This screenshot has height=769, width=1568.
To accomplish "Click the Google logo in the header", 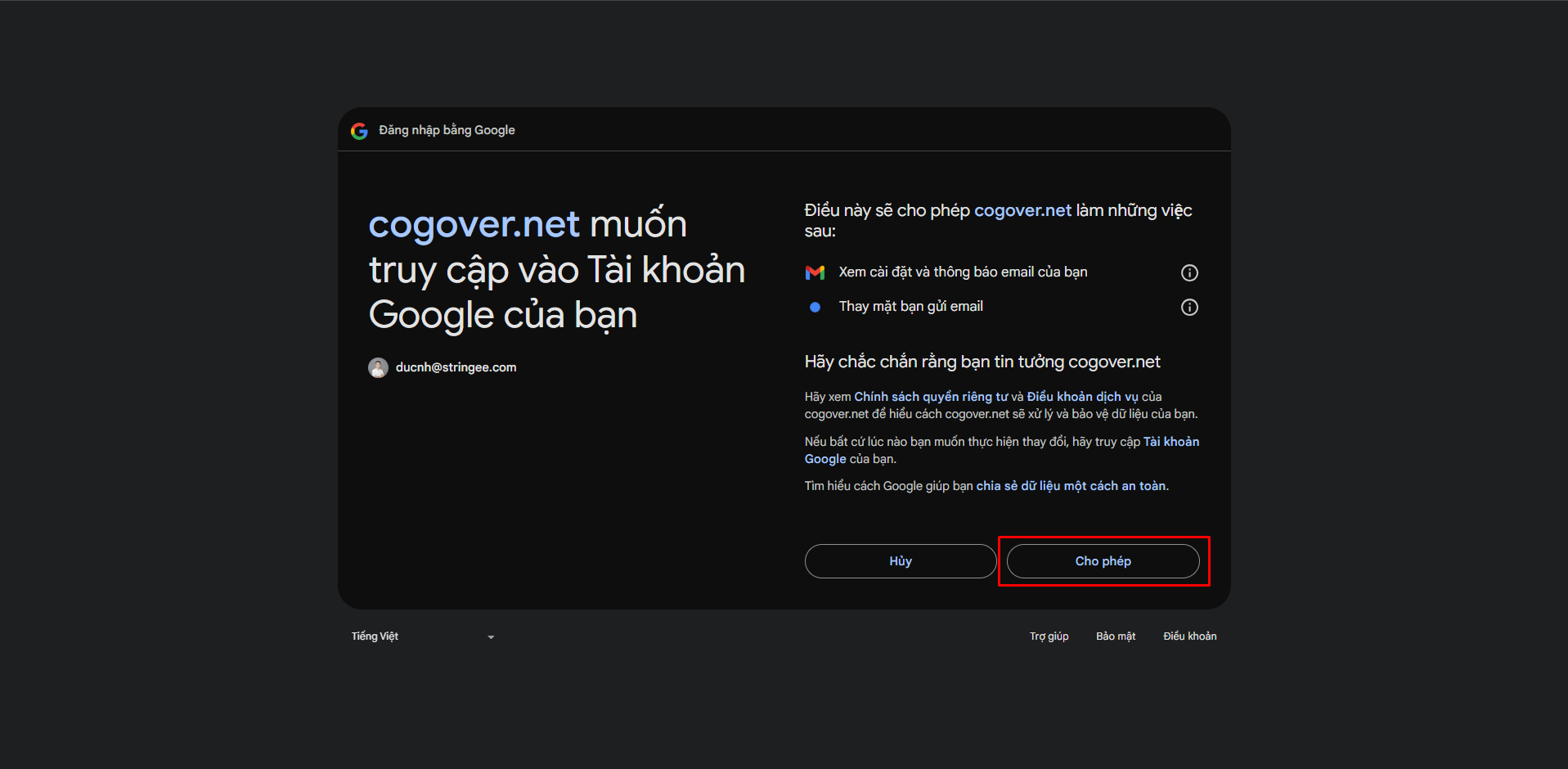I will click(x=360, y=130).
